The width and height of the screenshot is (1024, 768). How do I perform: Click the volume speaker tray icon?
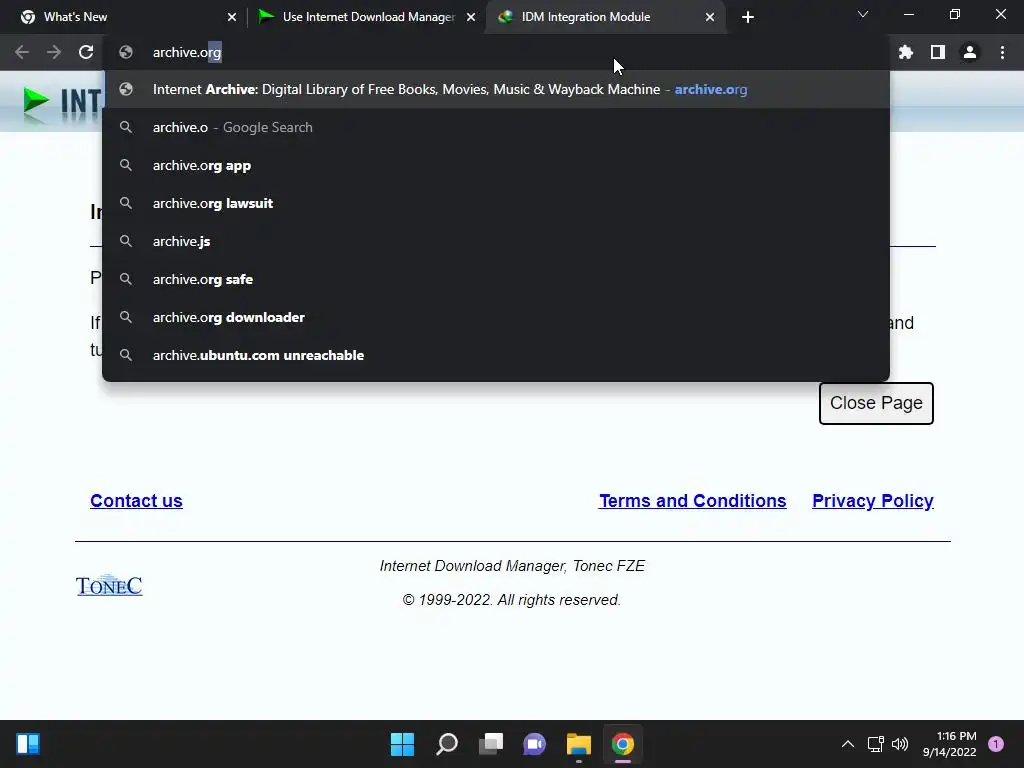[900, 744]
